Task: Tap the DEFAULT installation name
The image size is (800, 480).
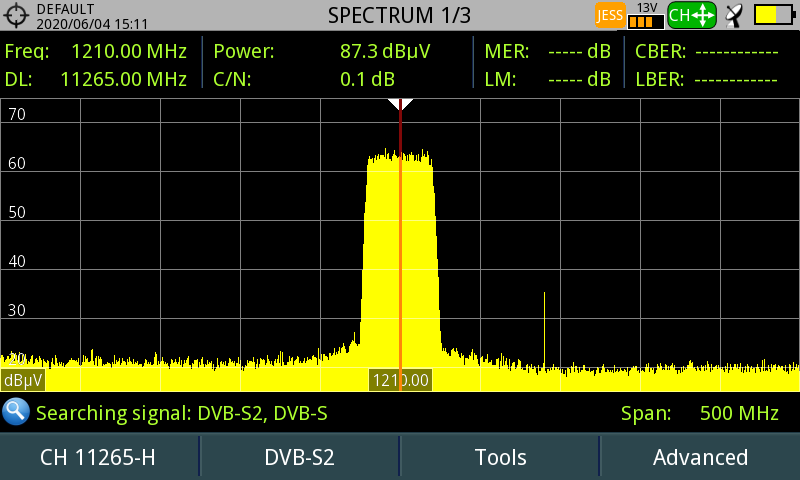Action: click(65, 9)
